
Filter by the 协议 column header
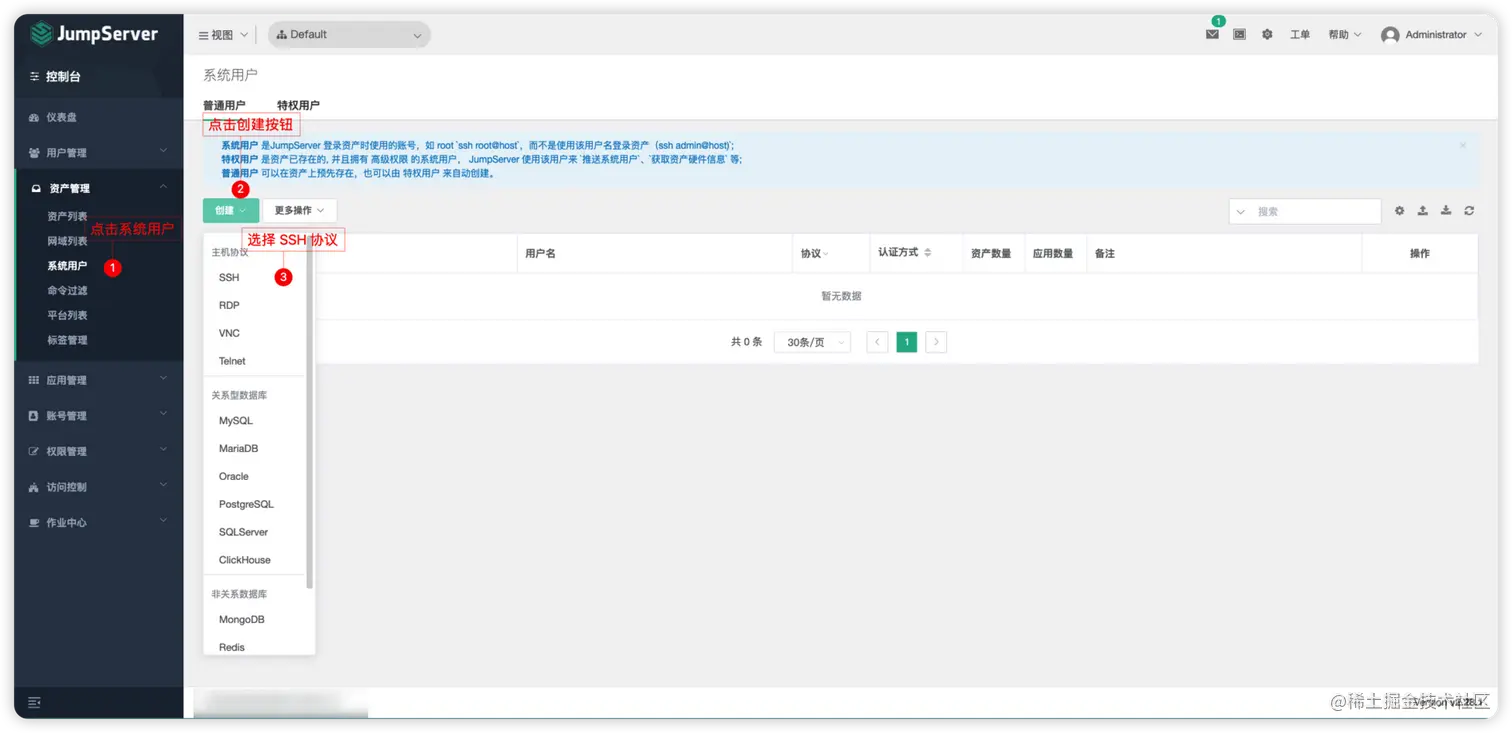pos(814,254)
